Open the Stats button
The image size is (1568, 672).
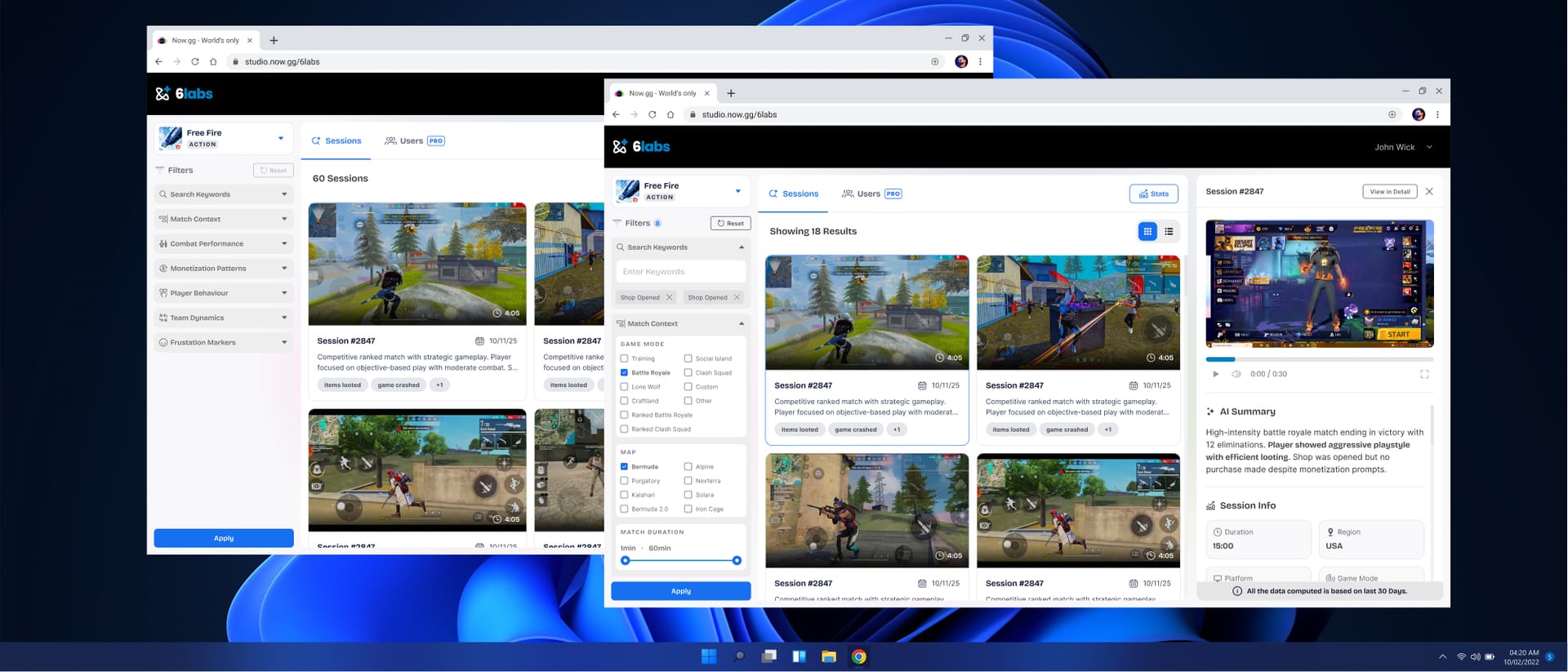(1154, 194)
